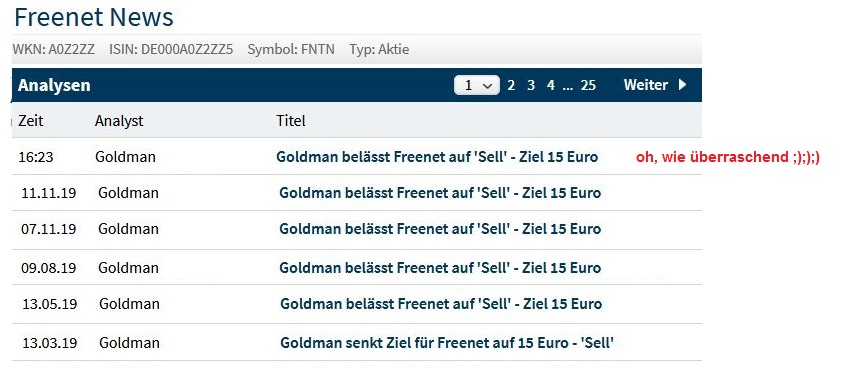Click the Goldman analyst name for 13.03.19

pos(129,343)
